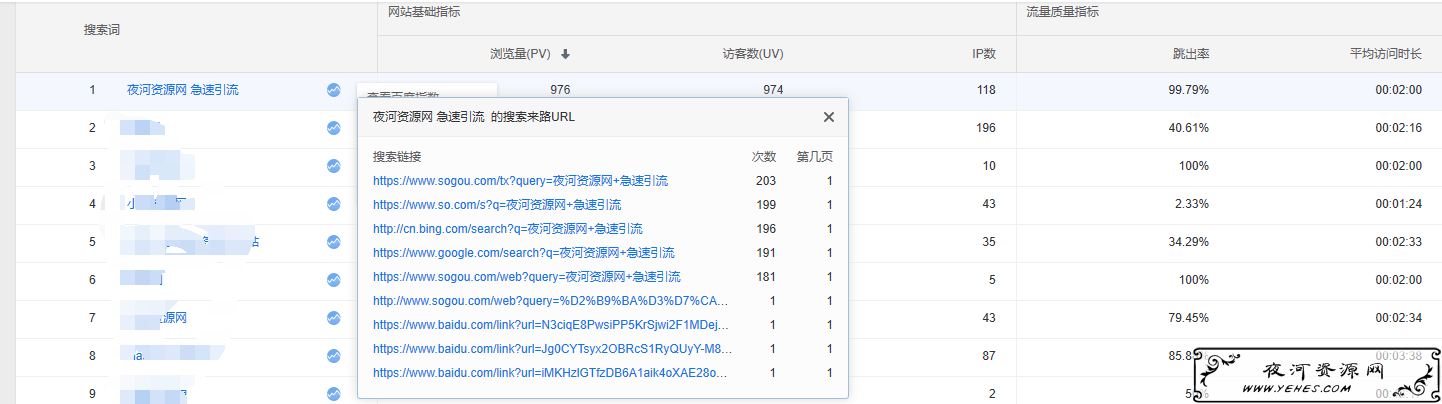Open trend chart icon in row 3

coord(333,166)
